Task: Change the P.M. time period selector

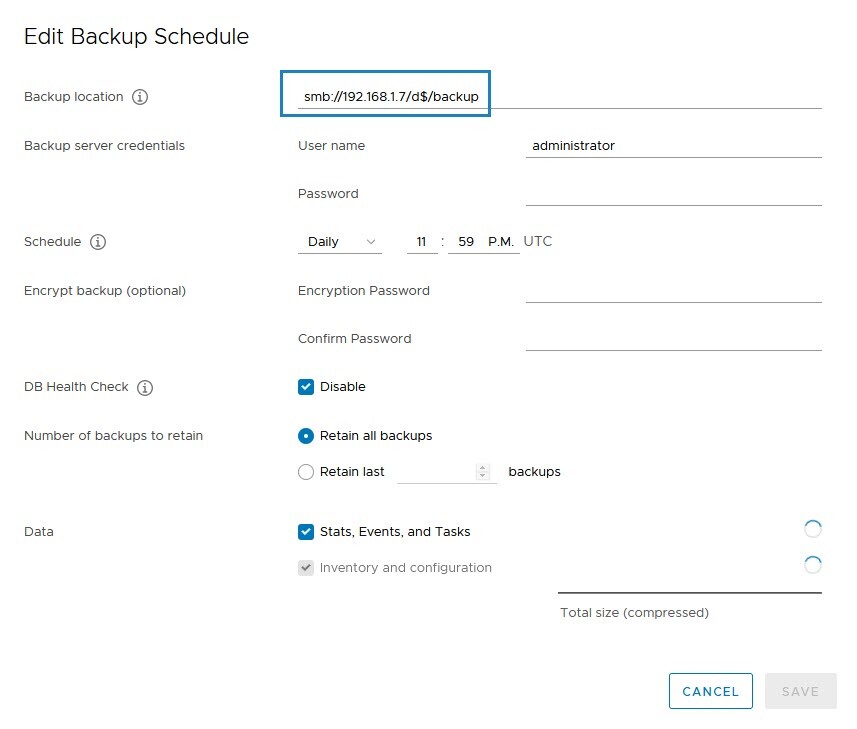Action: click(501, 242)
